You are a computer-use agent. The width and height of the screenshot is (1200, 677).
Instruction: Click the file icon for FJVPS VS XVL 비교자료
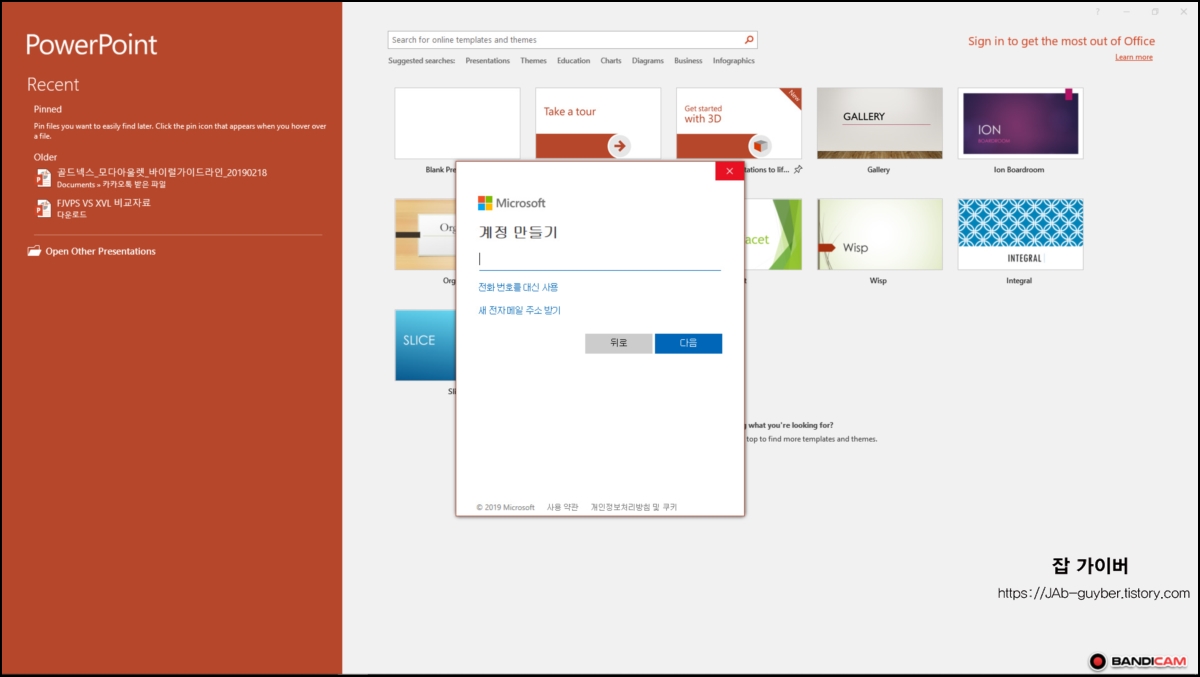[x=43, y=207]
